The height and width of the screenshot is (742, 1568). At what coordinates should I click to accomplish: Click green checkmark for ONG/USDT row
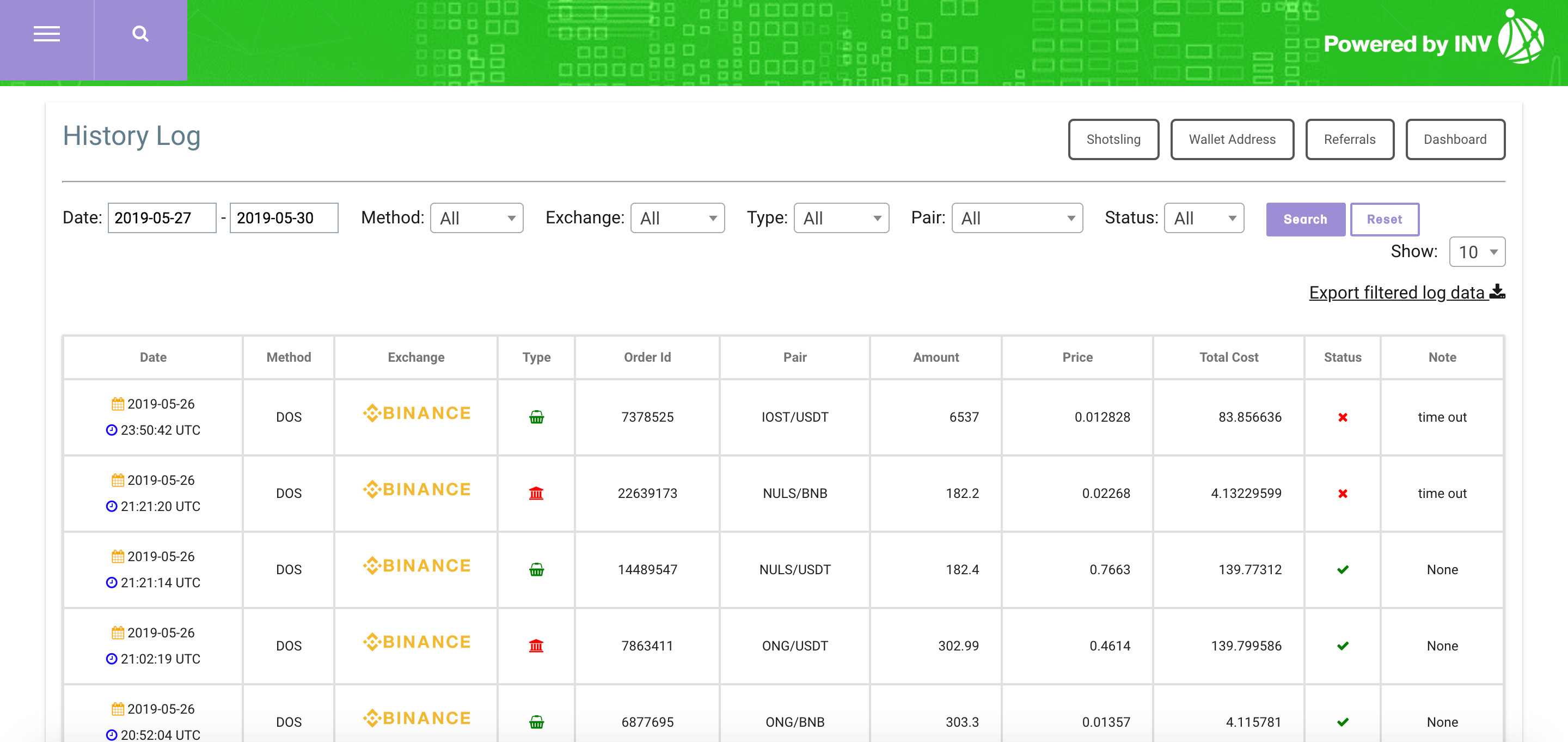(x=1343, y=646)
